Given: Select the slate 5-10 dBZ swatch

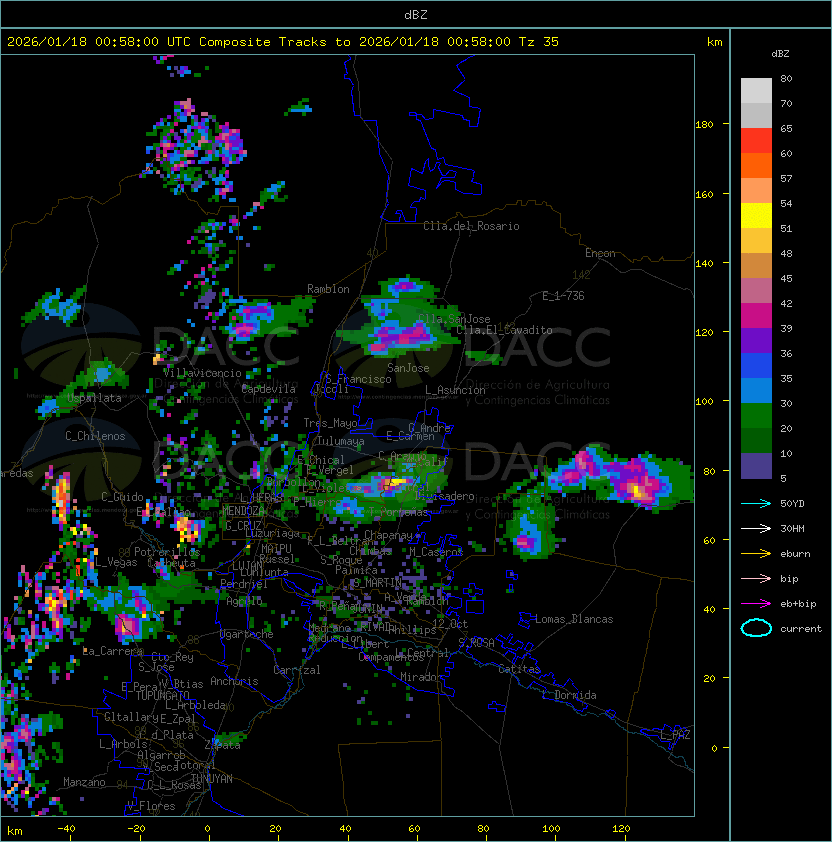Looking at the screenshot, I should point(756,466).
